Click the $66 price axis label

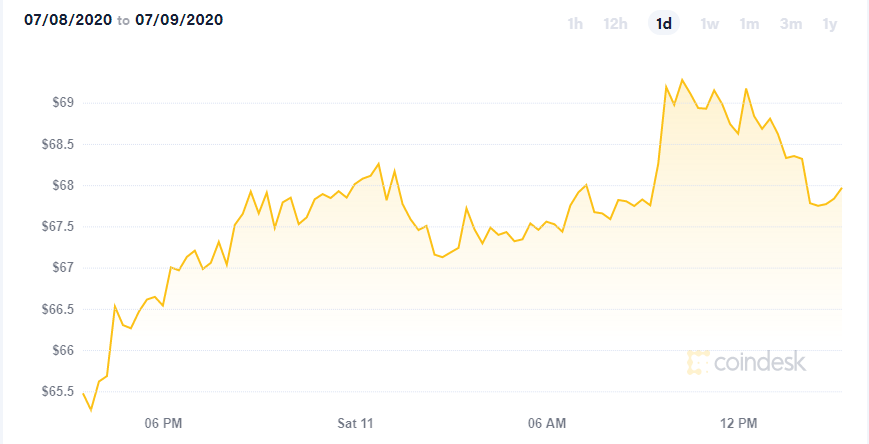(x=62, y=350)
